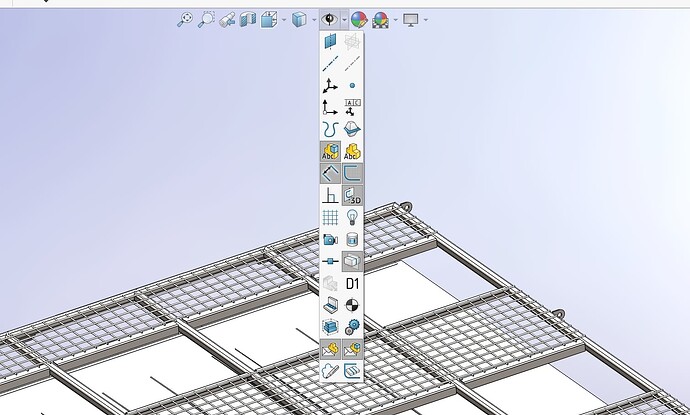Open the Edit Appearance color sphere
Image resolution: width=690 pixels, height=415 pixels.
tap(359, 19)
